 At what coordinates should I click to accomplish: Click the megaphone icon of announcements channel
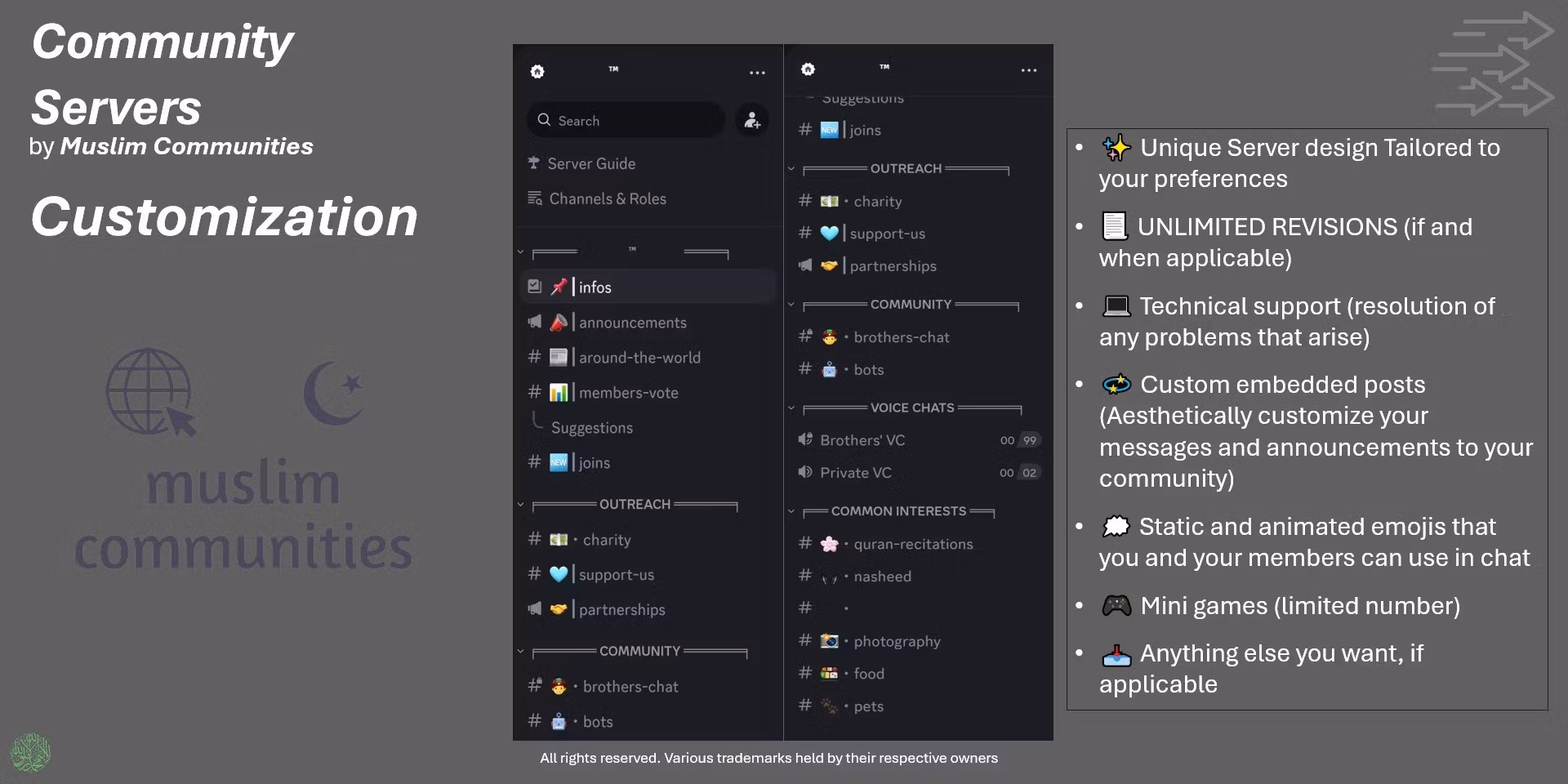[x=535, y=323]
